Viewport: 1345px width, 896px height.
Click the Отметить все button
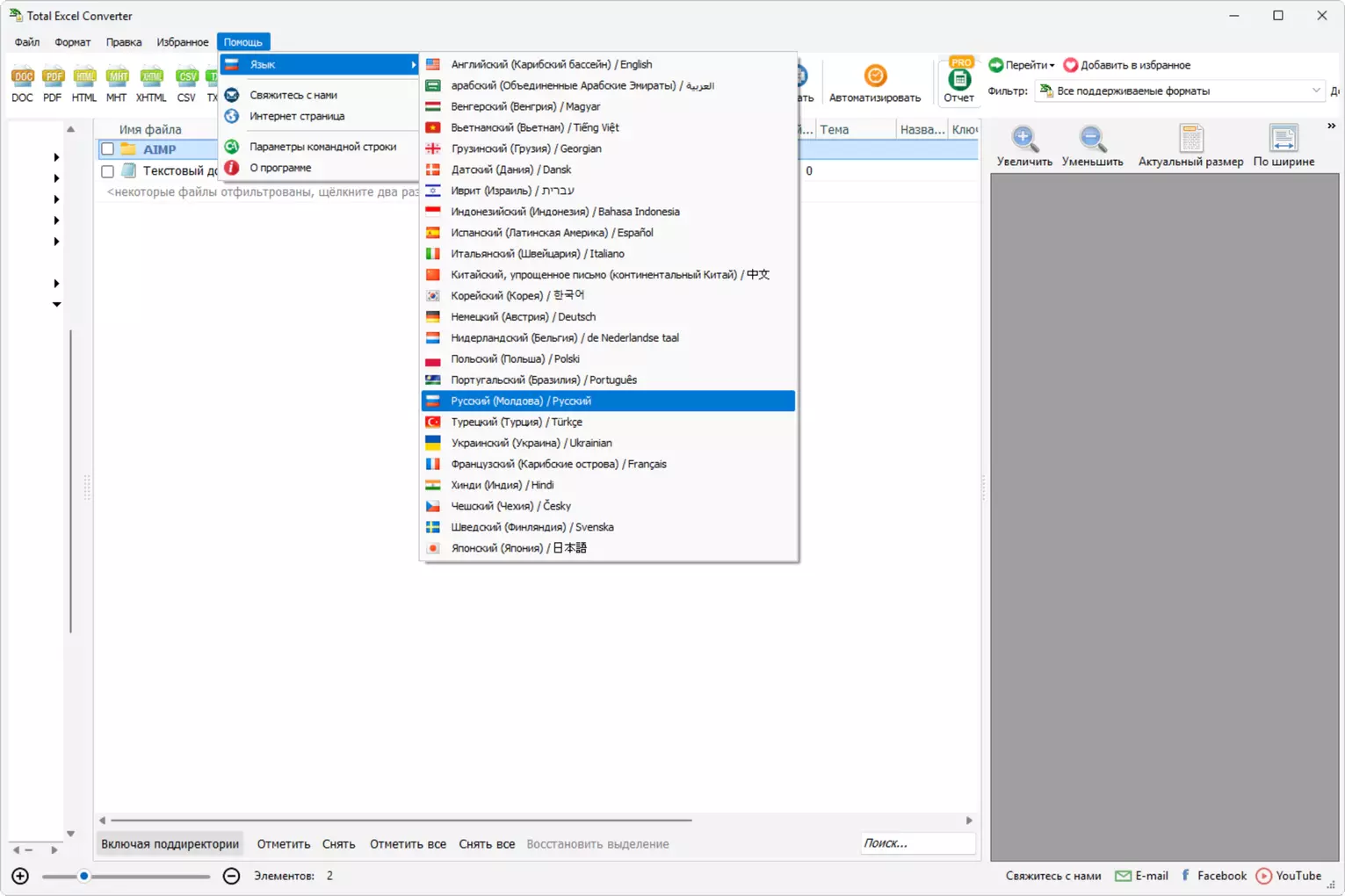pyautogui.click(x=408, y=844)
